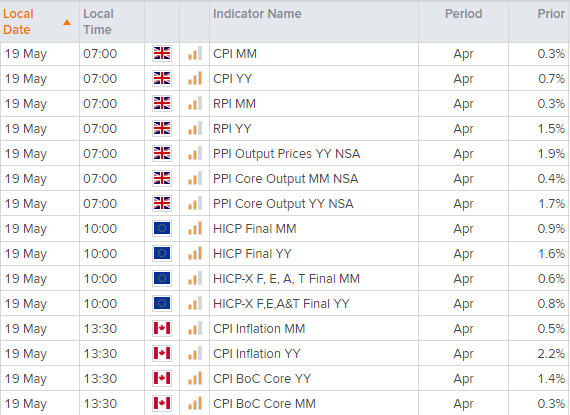Click the importance bars icon for CPI MM
This screenshot has height=415, width=570.
(195, 53)
